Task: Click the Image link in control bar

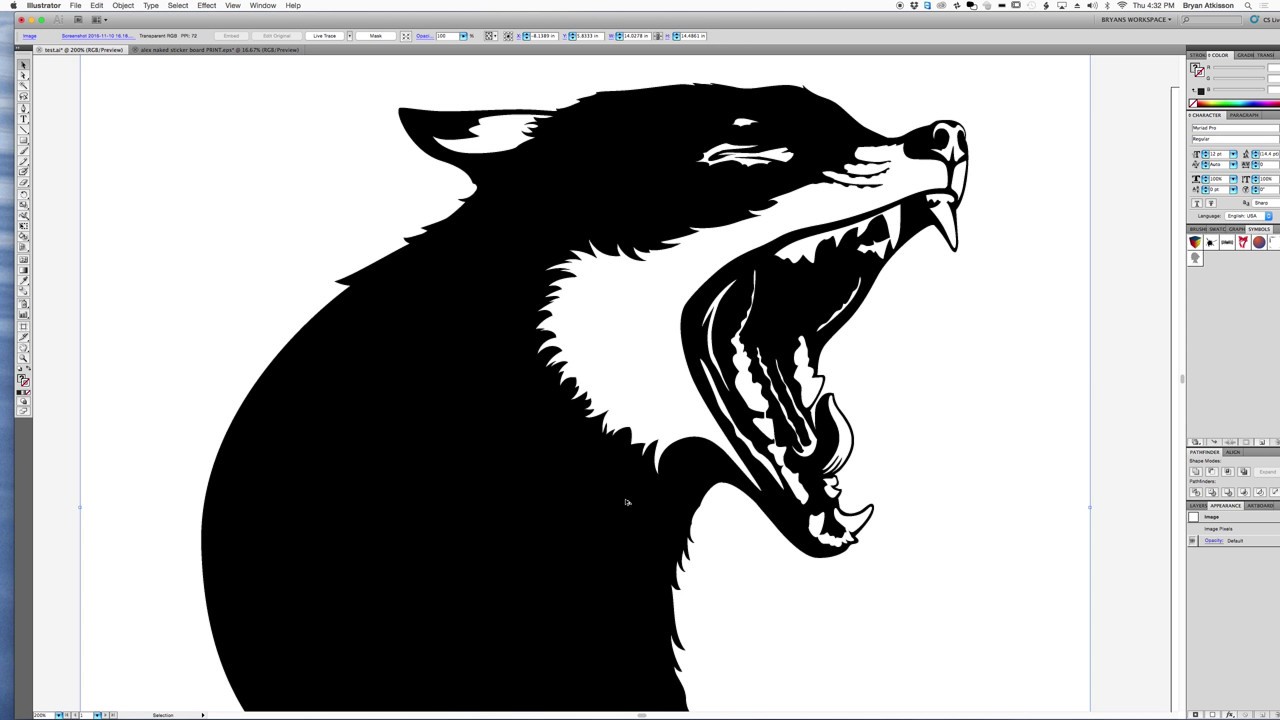Action: (x=30, y=36)
